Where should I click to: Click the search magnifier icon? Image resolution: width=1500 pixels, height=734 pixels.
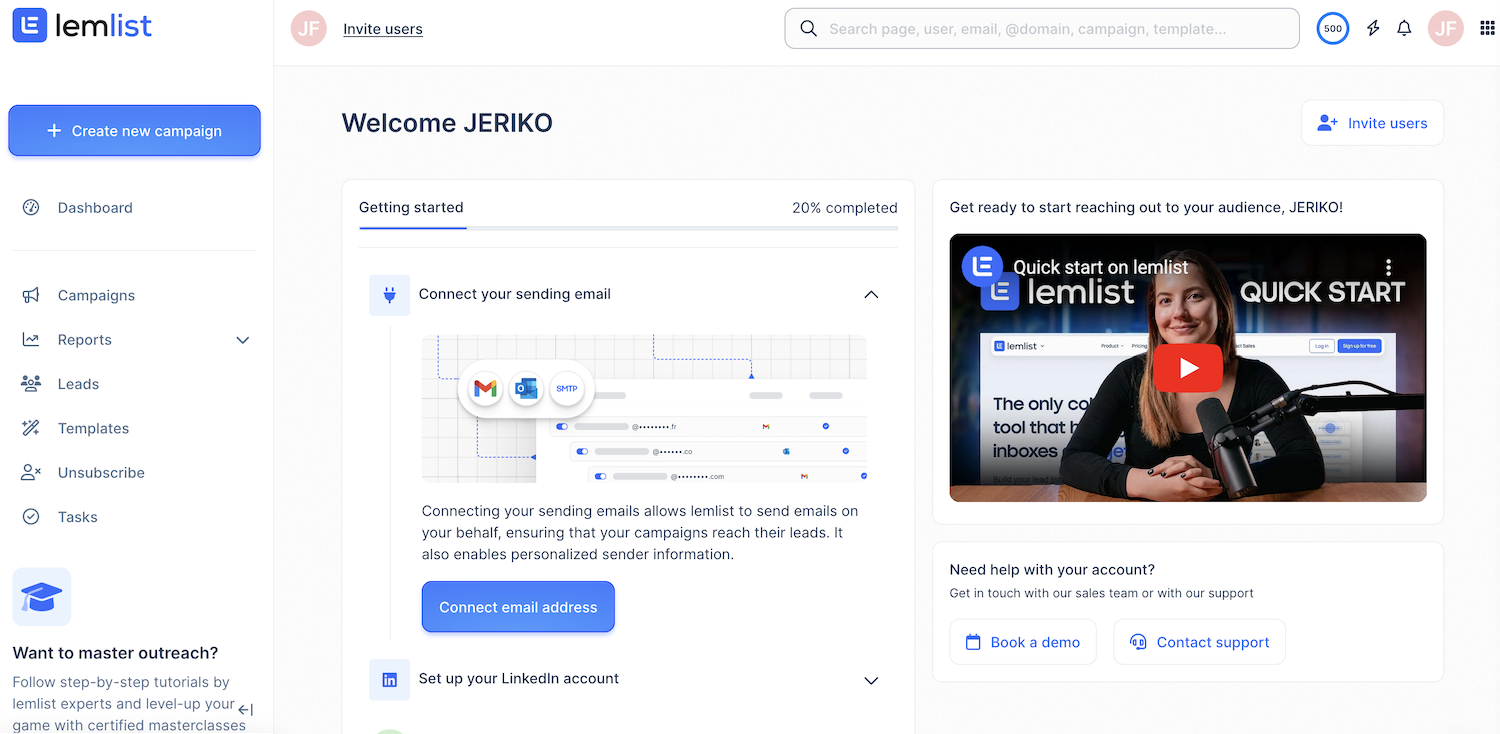click(x=808, y=29)
